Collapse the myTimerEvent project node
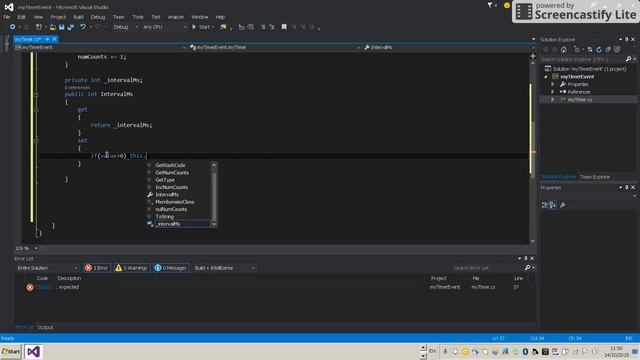Screen dimensions: 640x360 click(x=546, y=77)
